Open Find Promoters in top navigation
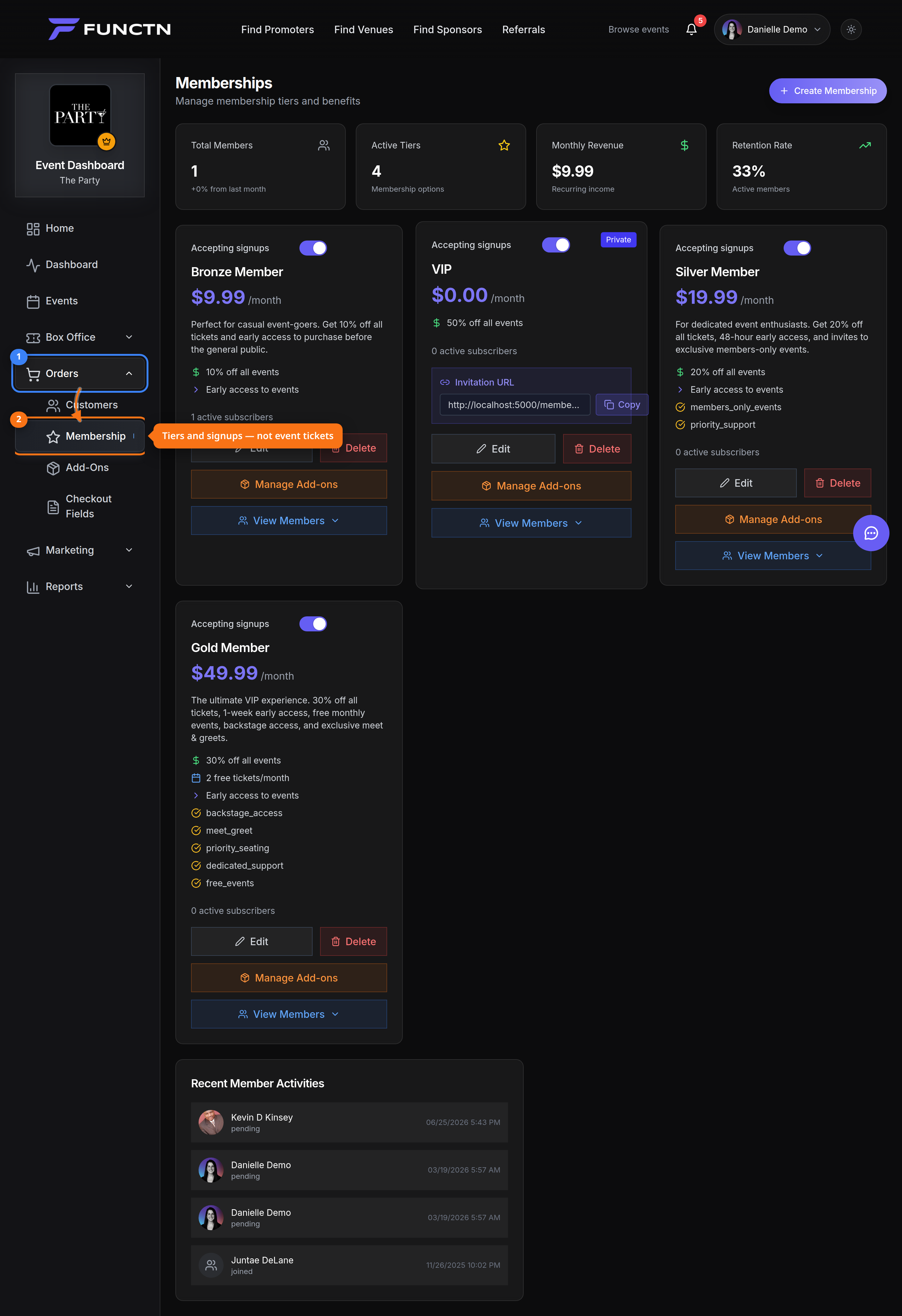902x1316 pixels. click(x=277, y=29)
